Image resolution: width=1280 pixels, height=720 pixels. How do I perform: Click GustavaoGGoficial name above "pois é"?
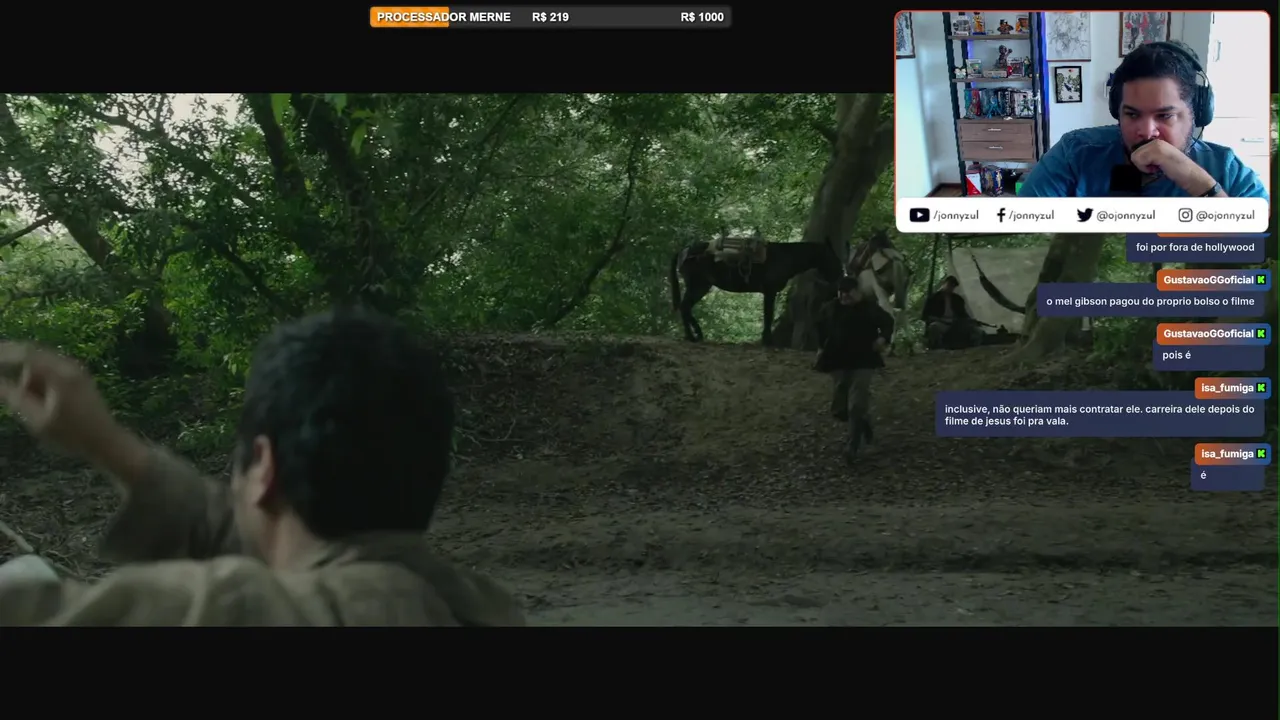[x=1208, y=333]
